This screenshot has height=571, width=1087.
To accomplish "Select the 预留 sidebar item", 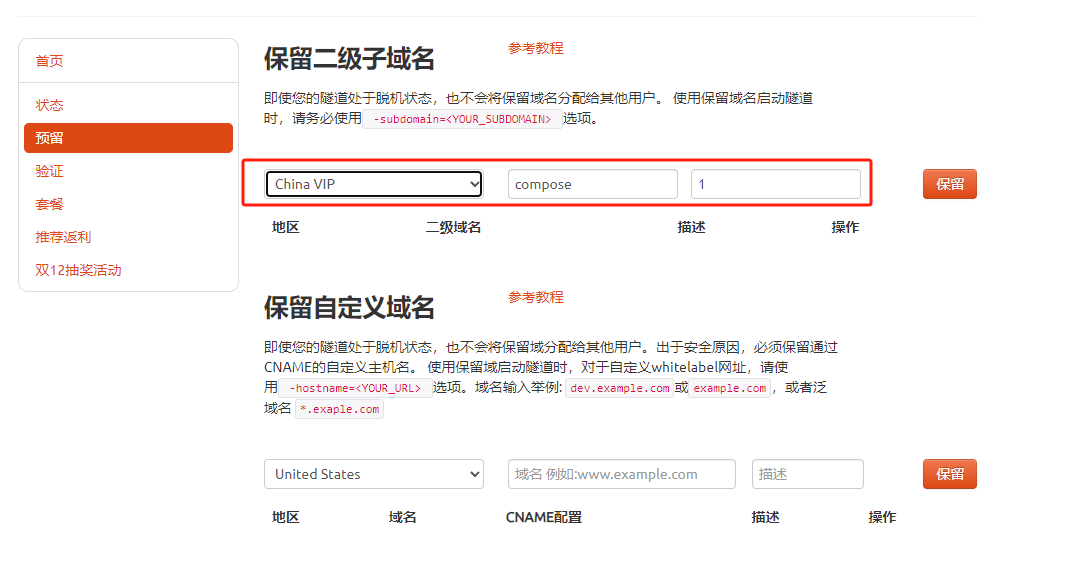I will pos(128,138).
